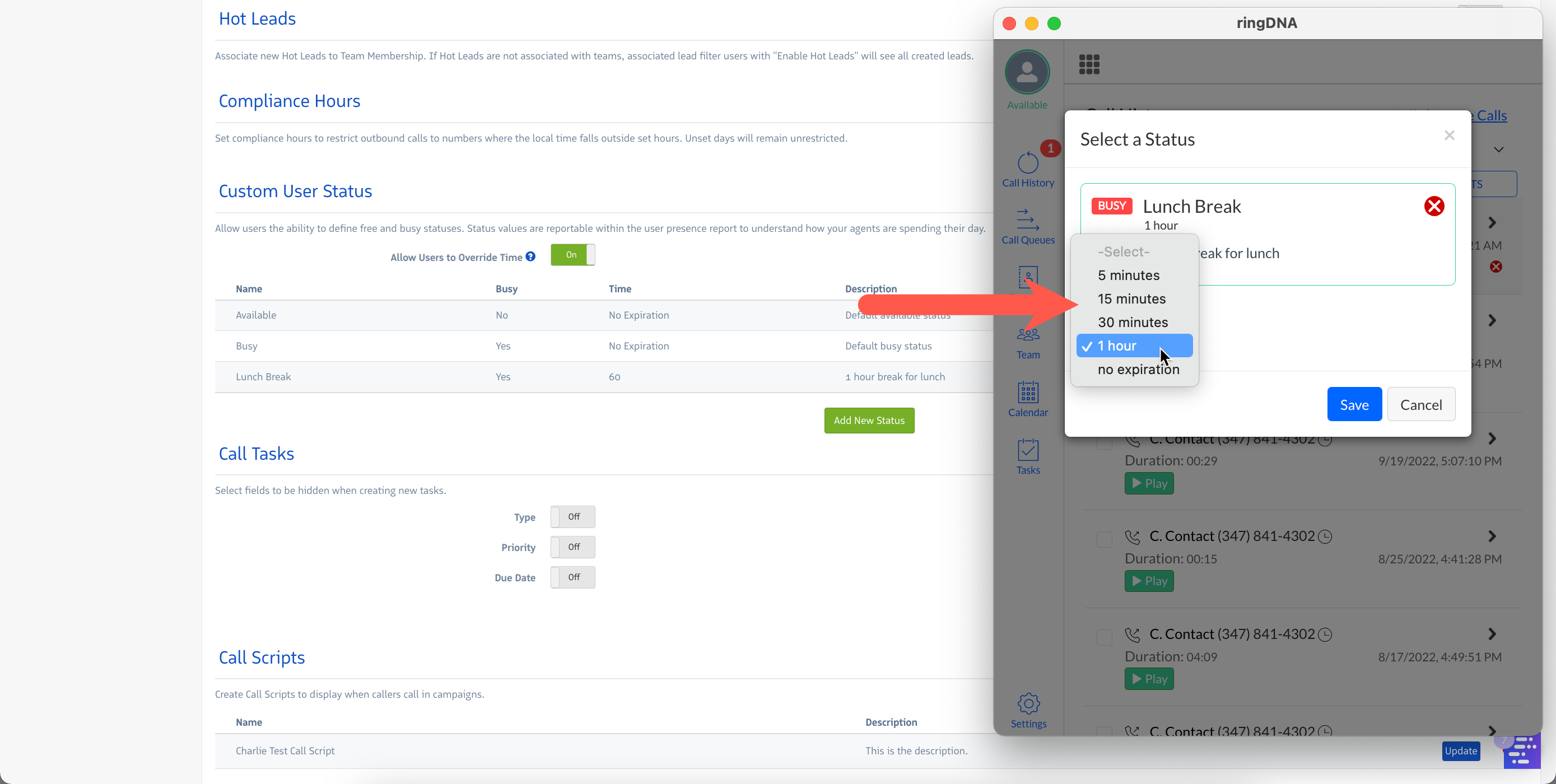Image resolution: width=1556 pixels, height=784 pixels.
Task: Click the Add New Status button
Action: tap(869, 421)
